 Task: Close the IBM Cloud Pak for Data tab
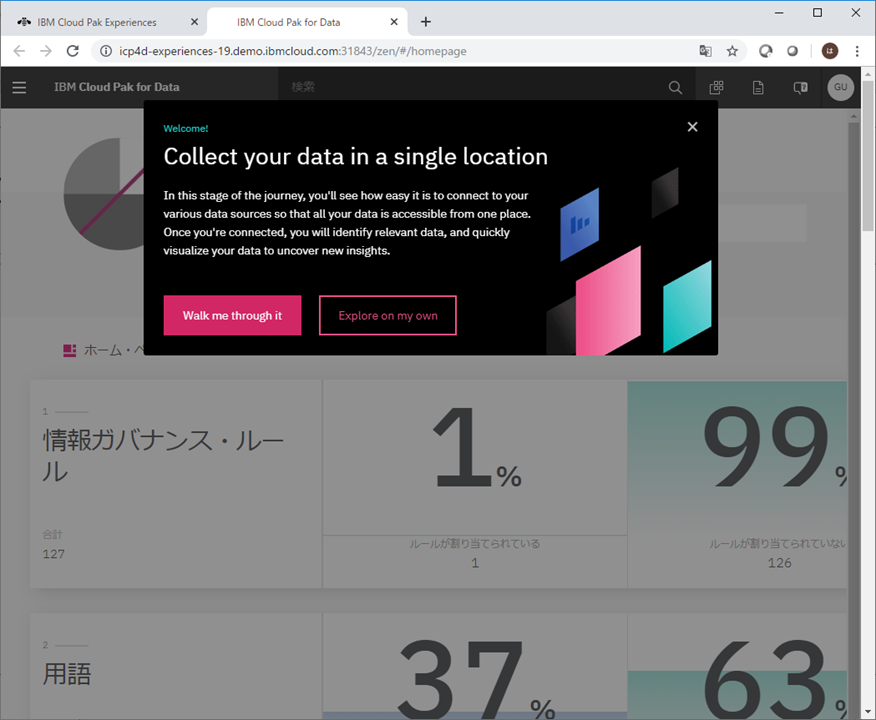(x=395, y=22)
